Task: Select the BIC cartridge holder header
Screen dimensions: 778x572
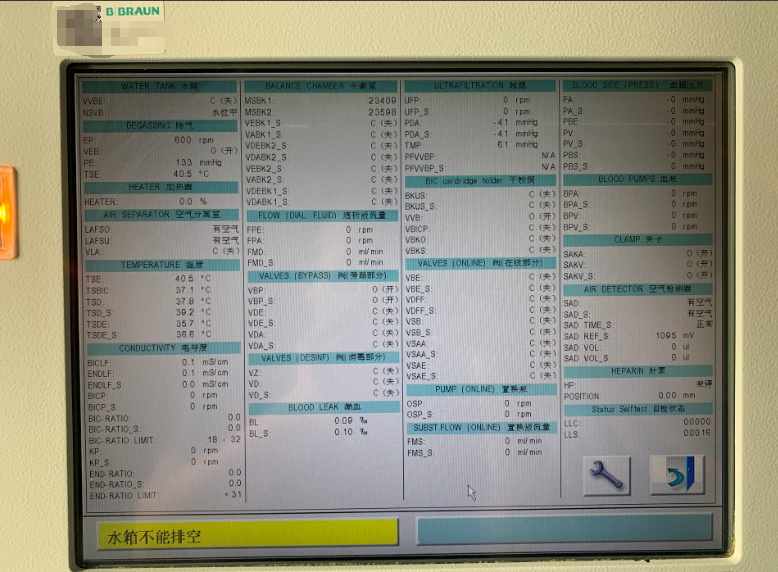Action: tap(480, 181)
